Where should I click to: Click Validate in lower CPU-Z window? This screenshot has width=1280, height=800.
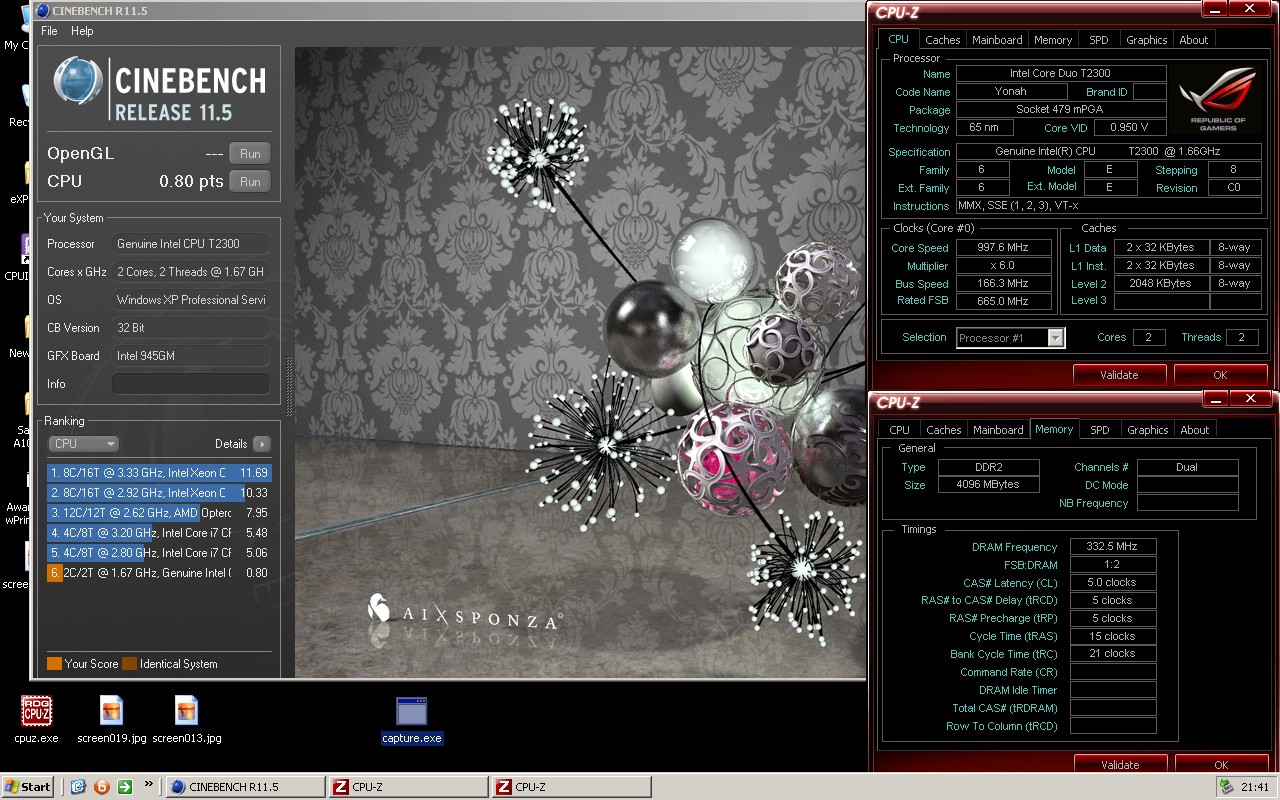pyautogui.click(x=1119, y=764)
